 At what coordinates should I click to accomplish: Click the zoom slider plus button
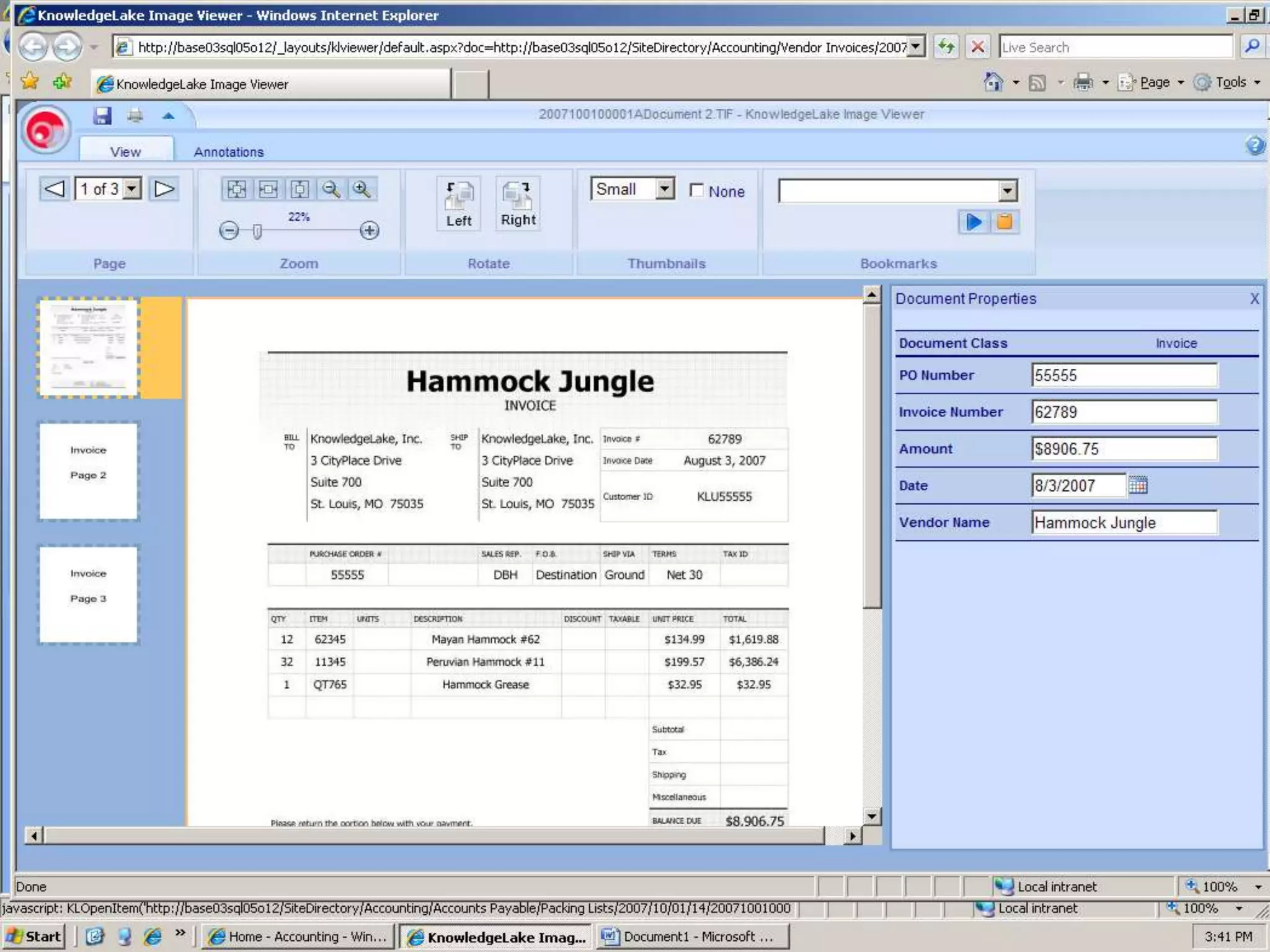370,231
